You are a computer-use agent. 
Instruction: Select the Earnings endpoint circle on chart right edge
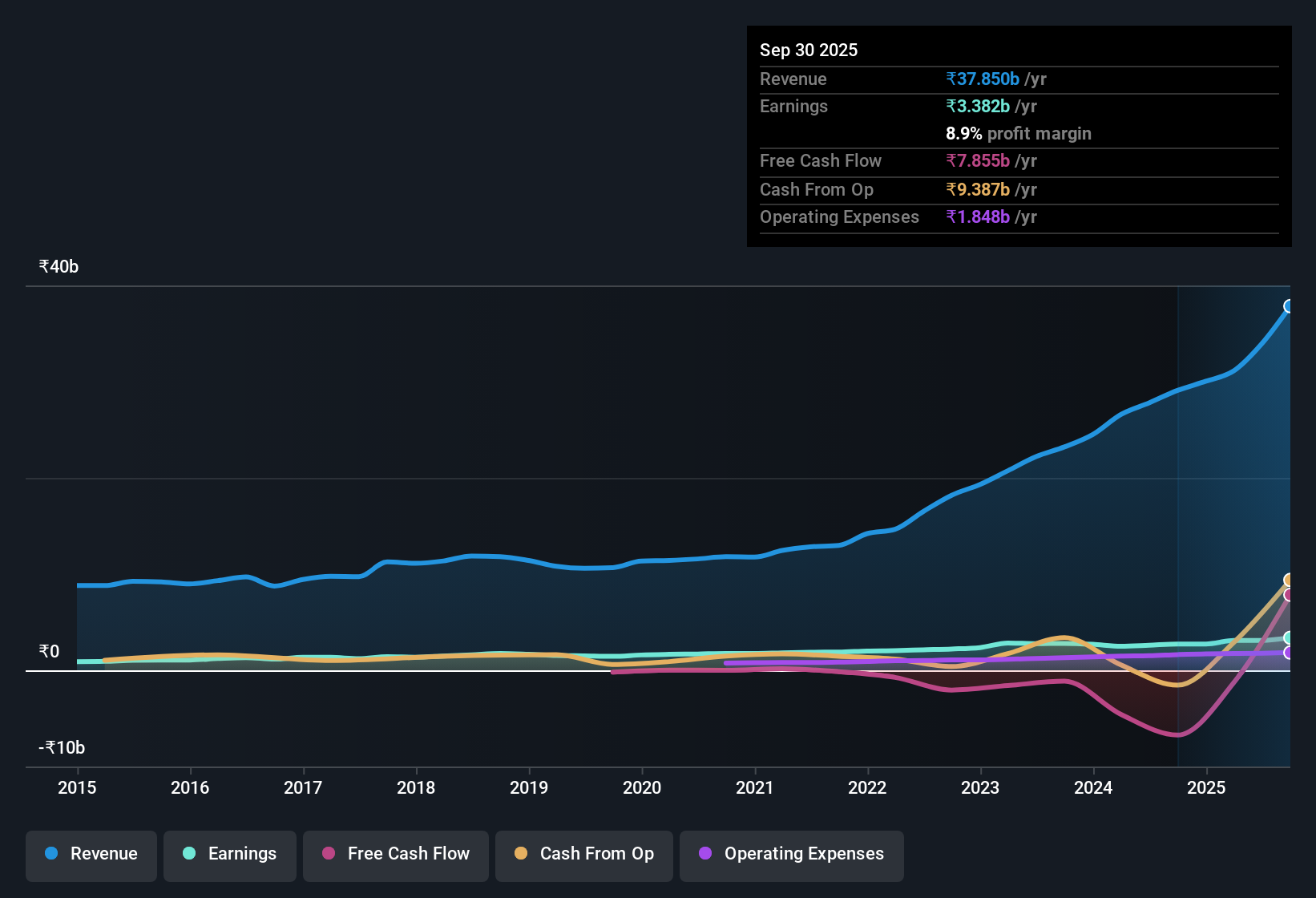pos(1289,637)
